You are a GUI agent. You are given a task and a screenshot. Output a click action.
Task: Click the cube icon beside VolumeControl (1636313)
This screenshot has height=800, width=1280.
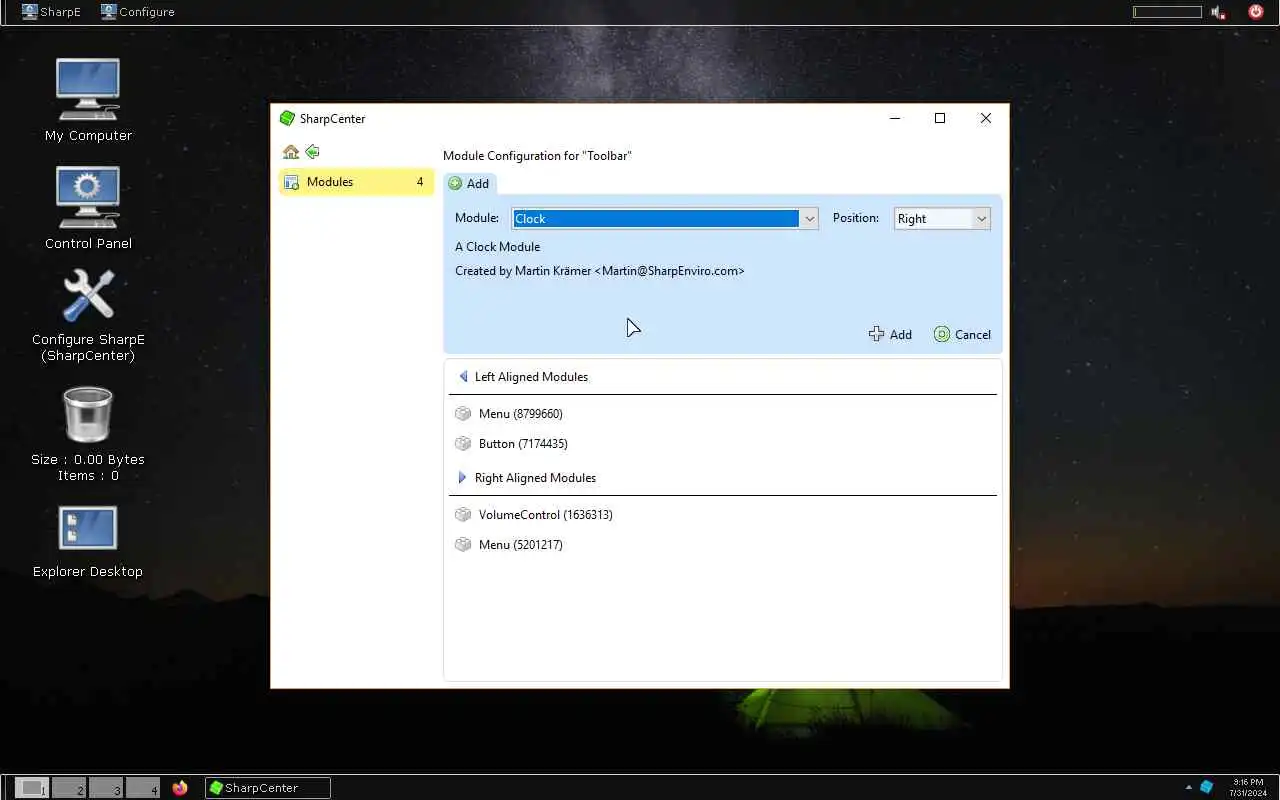pos(463,515)
